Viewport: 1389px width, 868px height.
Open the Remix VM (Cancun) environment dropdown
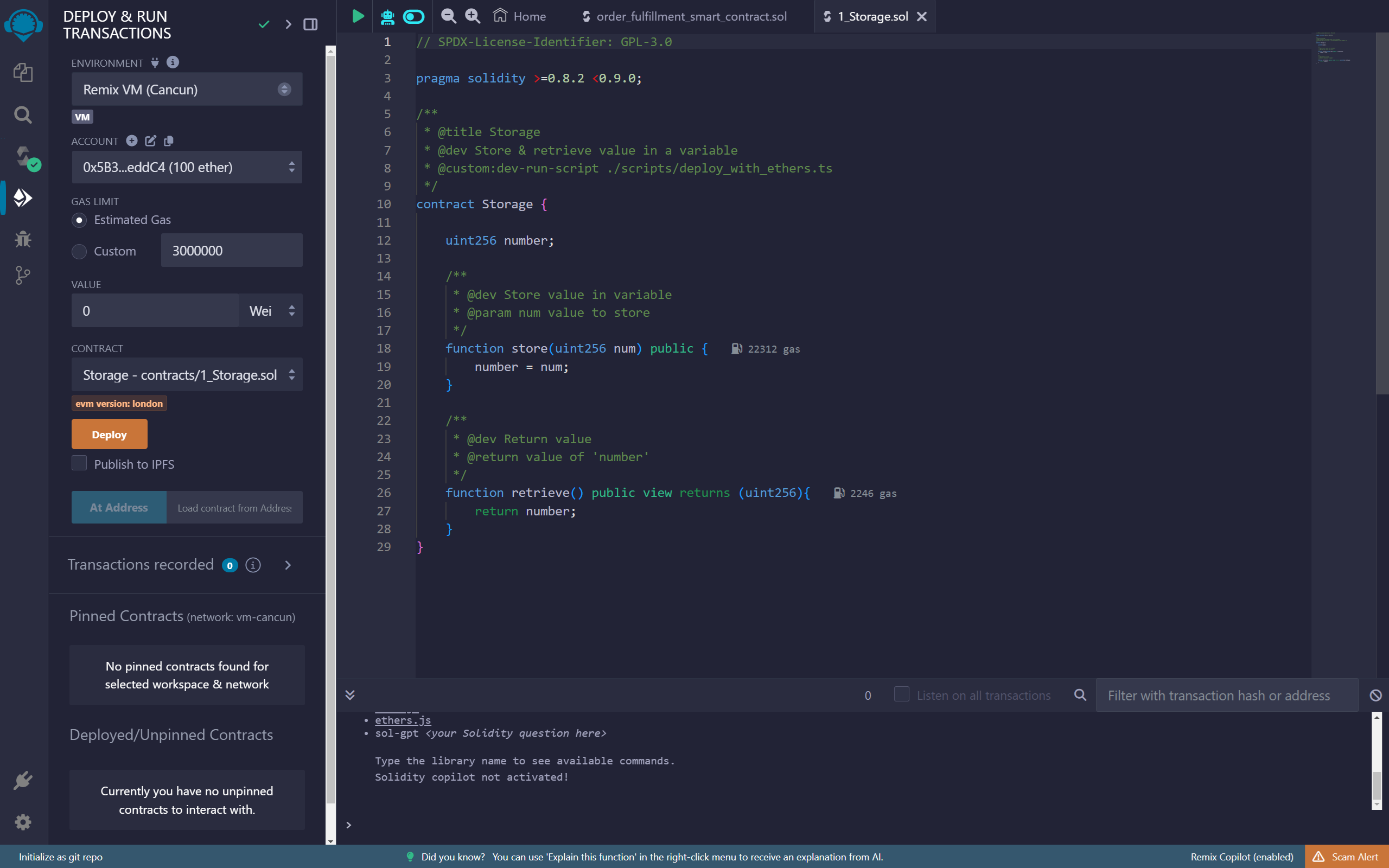pyautogui.click(x=187, y=89)
